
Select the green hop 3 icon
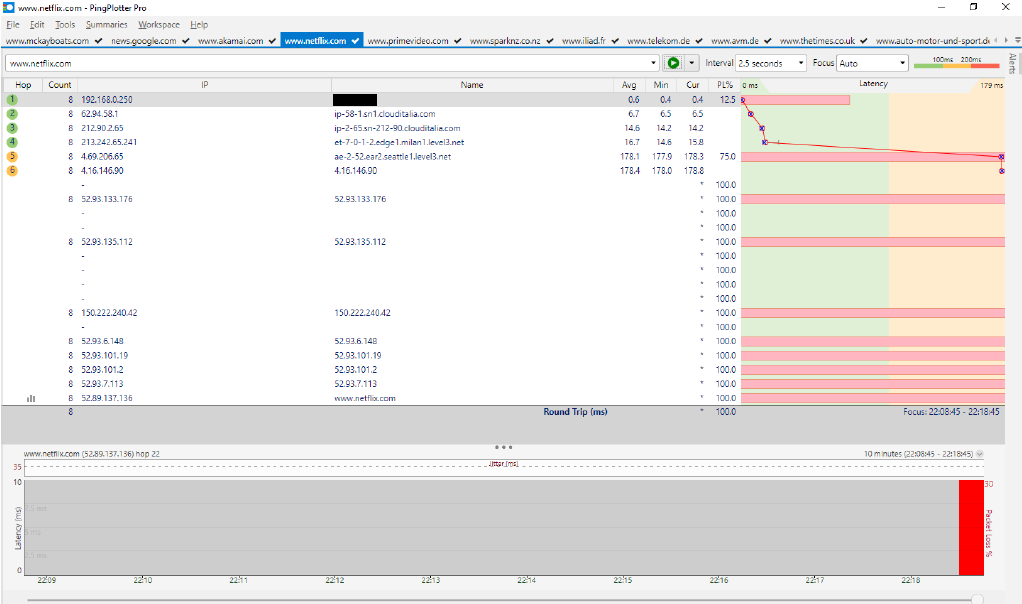click(12, 128)
